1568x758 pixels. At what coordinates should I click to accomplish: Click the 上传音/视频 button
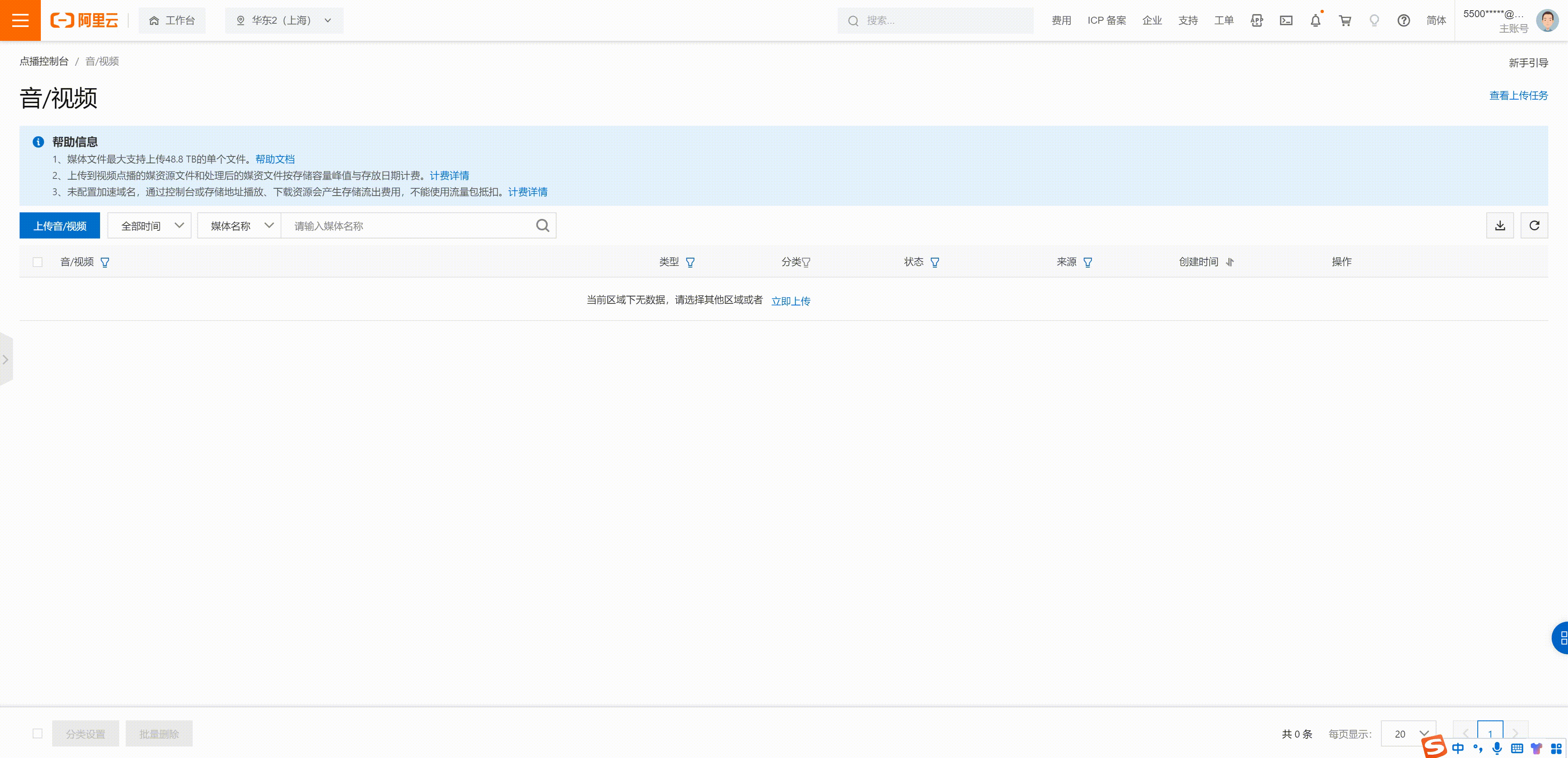coord(60,226)
